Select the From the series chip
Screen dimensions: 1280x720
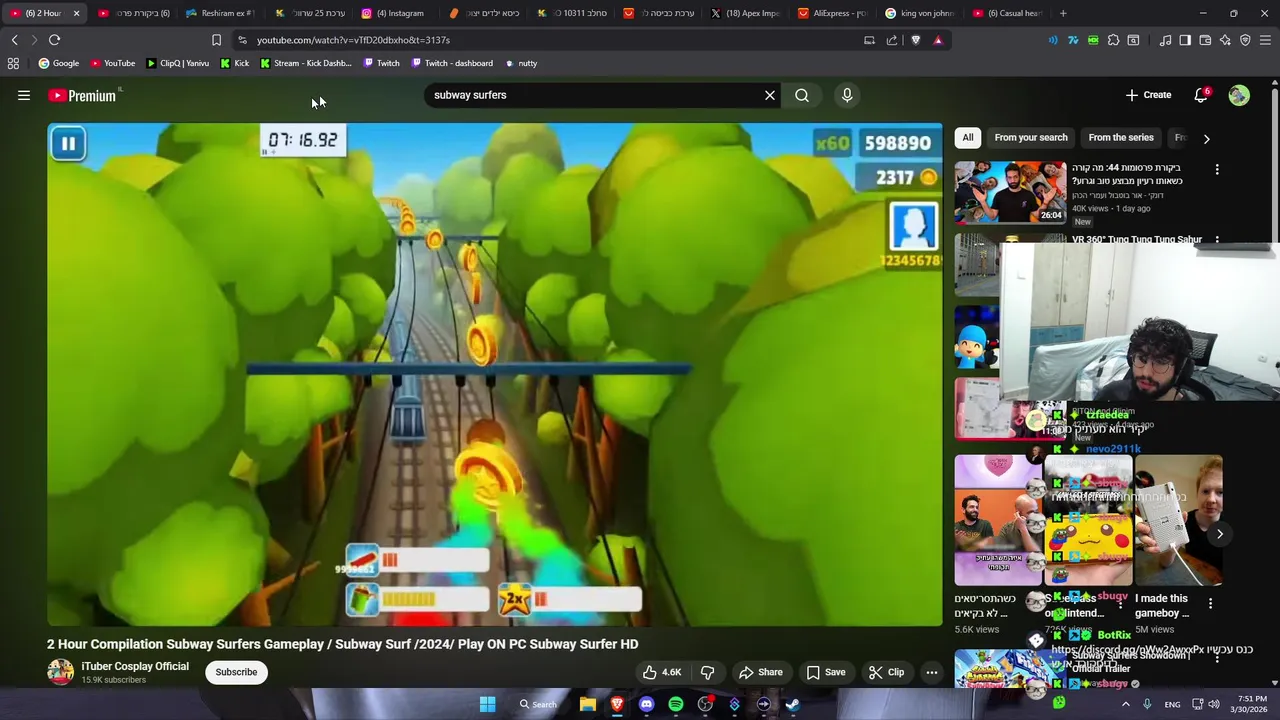click(x=1121, y=138)
